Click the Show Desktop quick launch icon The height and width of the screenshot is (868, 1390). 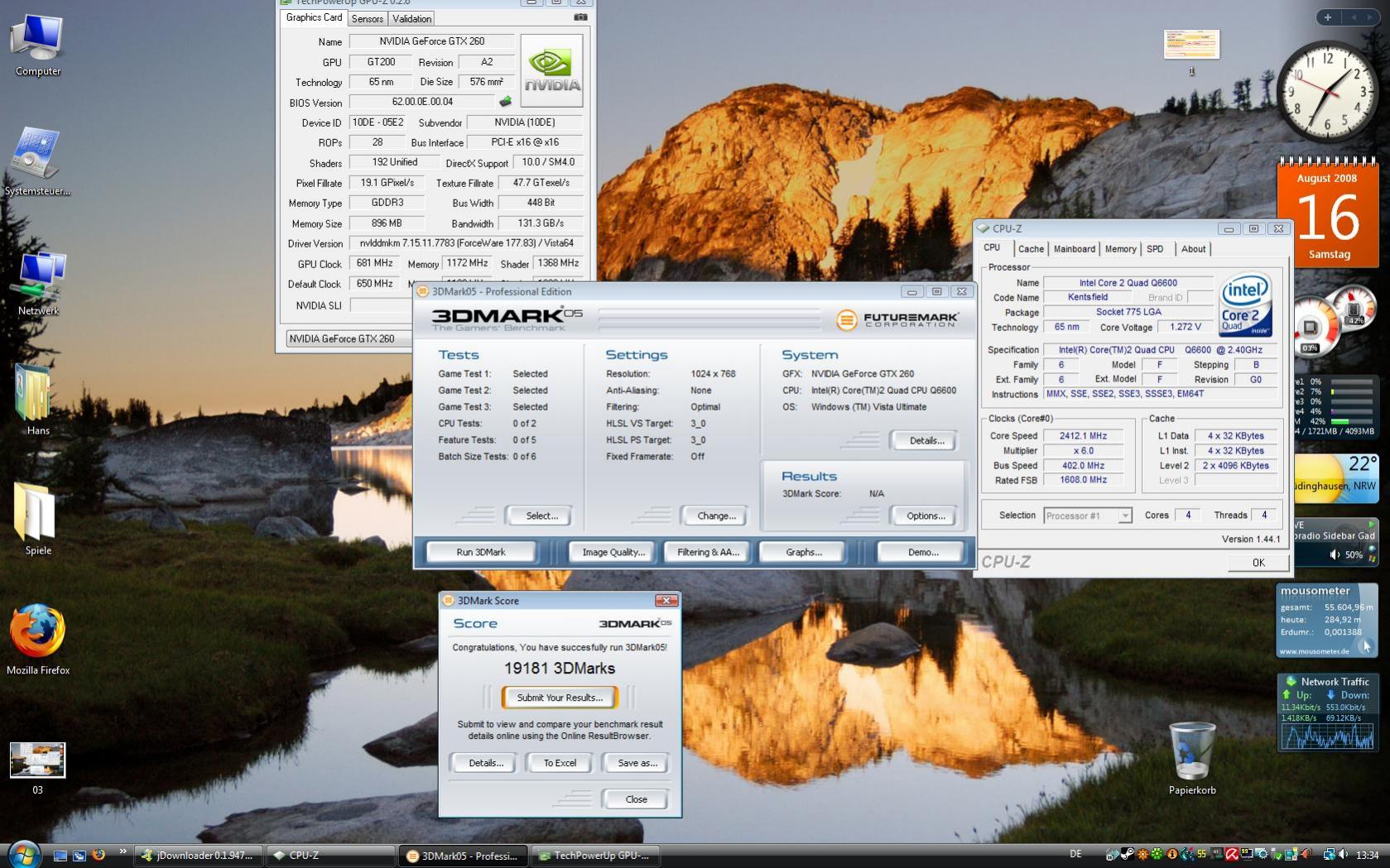pyautogui.click(x=60, y=856)
